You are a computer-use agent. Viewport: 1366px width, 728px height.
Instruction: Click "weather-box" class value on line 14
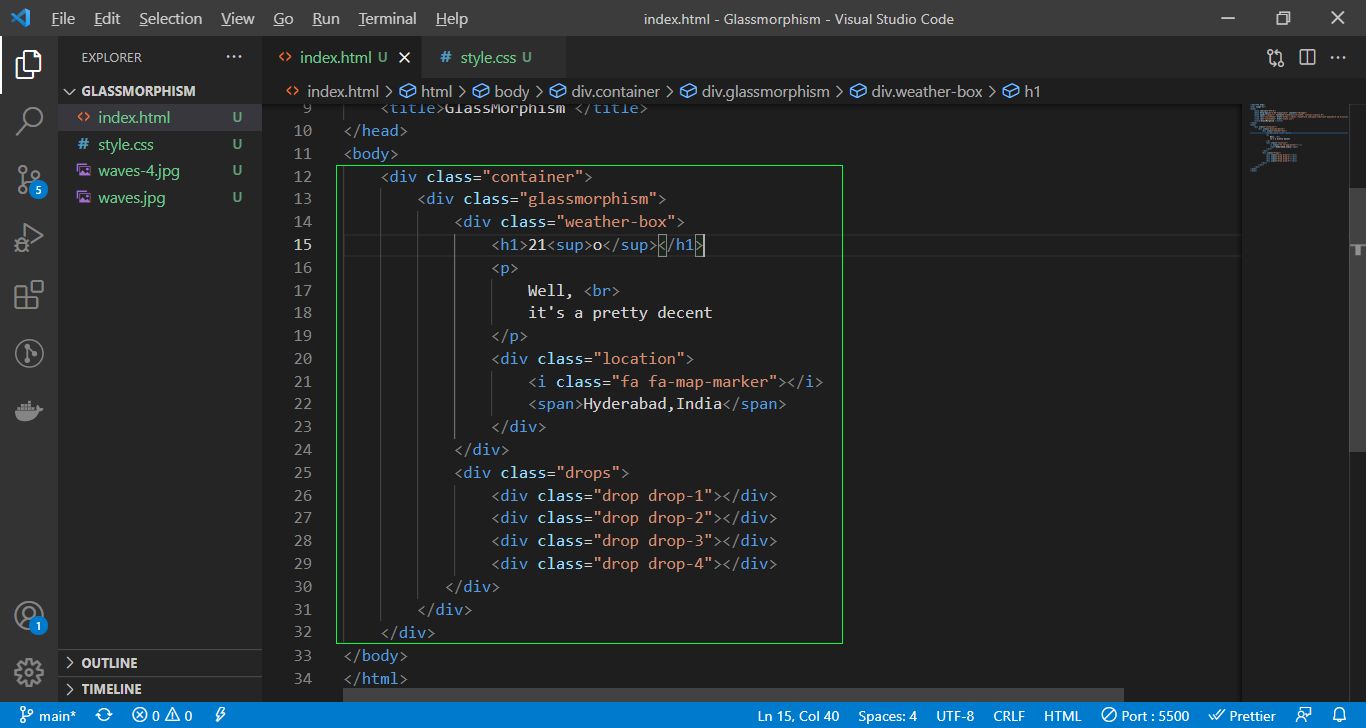pyautogui.click(x=615, y=221)
